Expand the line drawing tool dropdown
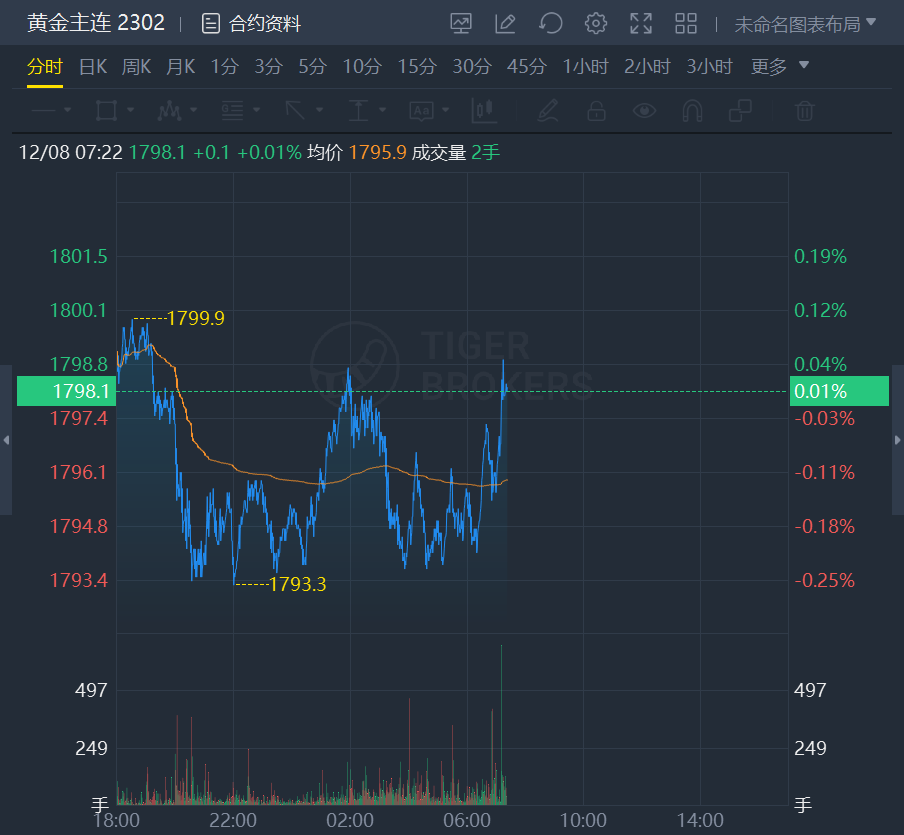Viewport: 904px width, 835px height. [x=51, y=110]
